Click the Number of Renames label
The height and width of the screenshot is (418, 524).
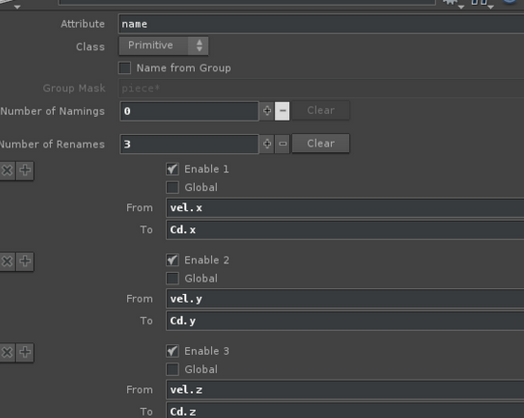tap(52, 144)
